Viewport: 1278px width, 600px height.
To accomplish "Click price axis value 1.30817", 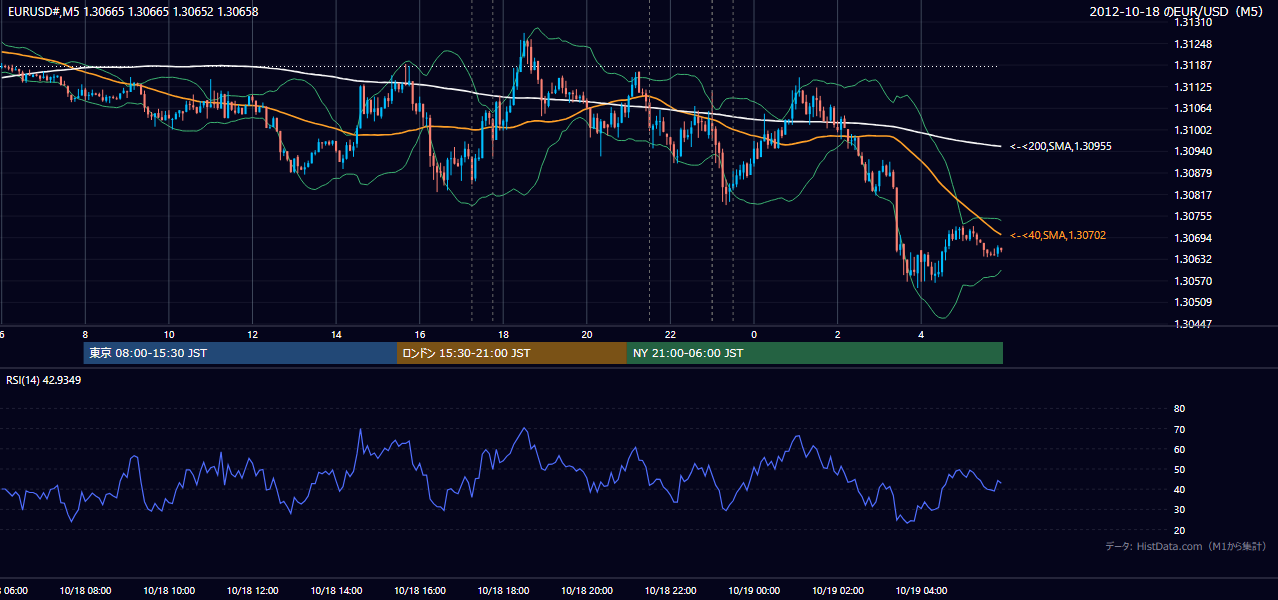I will click(x=1193, y=195).
